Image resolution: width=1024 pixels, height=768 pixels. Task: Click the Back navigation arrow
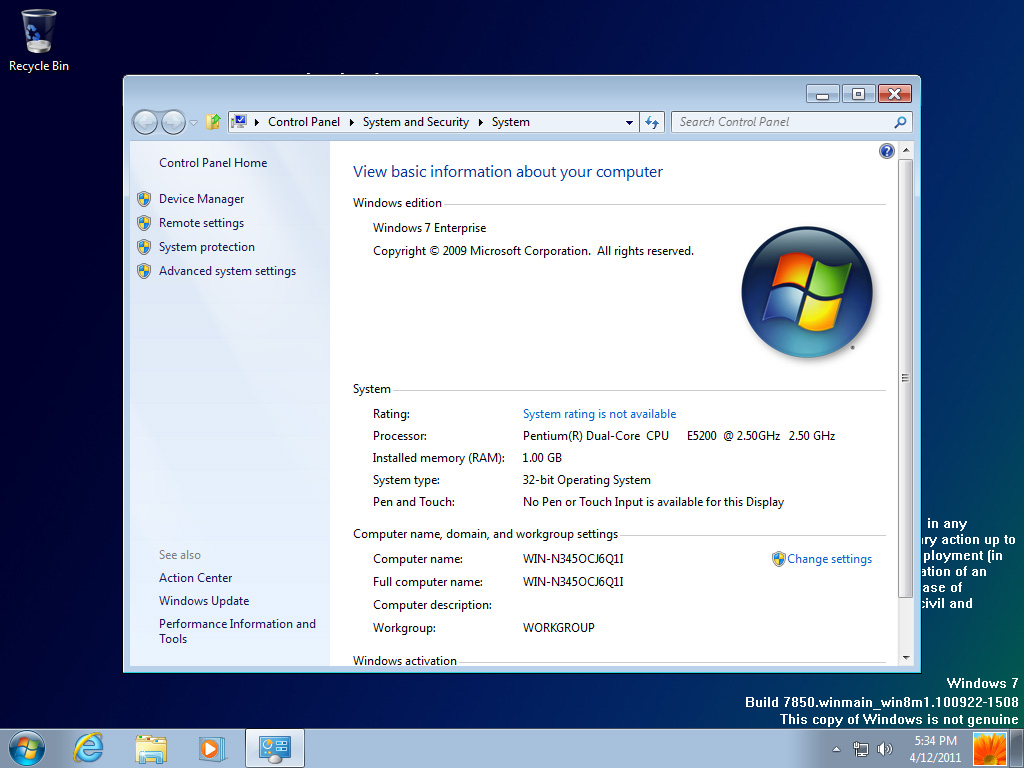(146, 122)
